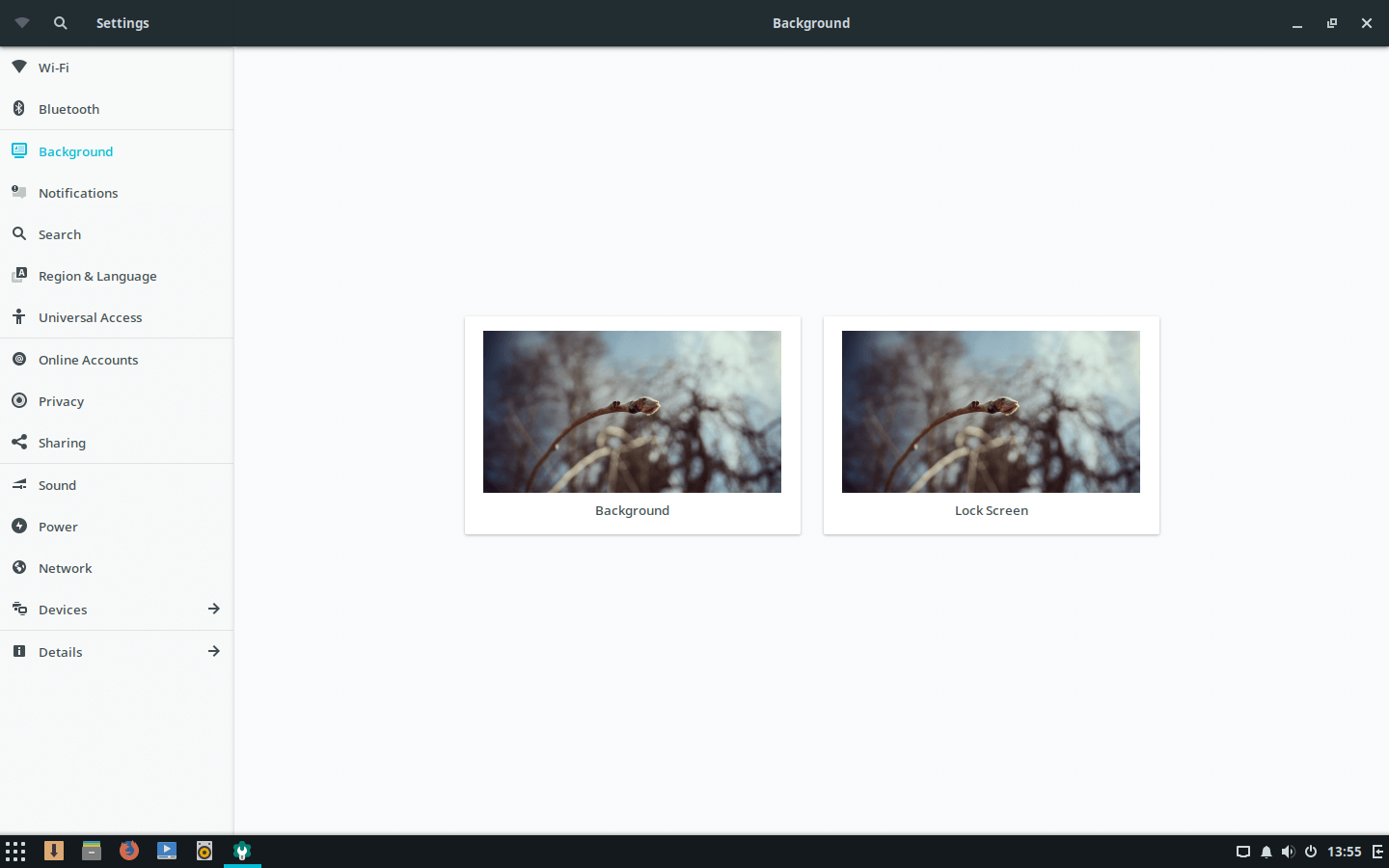Open the speaker music player taskbar icon

[x=204, y=851]
